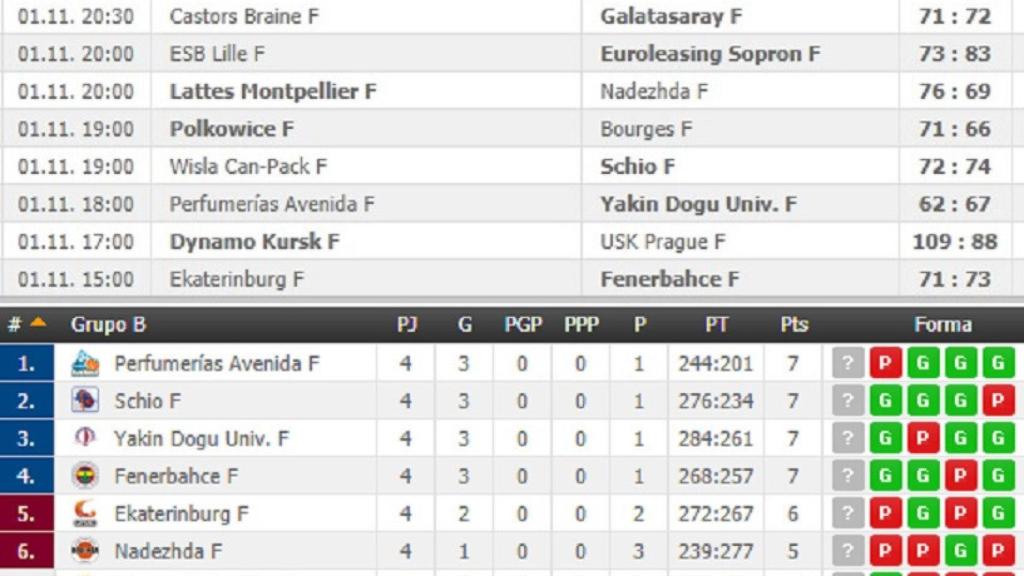Screen dimensions: 1024x576
Task: Click the ? upcoming-match marker for Ekaterinburg
Action: [x=846, y=513]
